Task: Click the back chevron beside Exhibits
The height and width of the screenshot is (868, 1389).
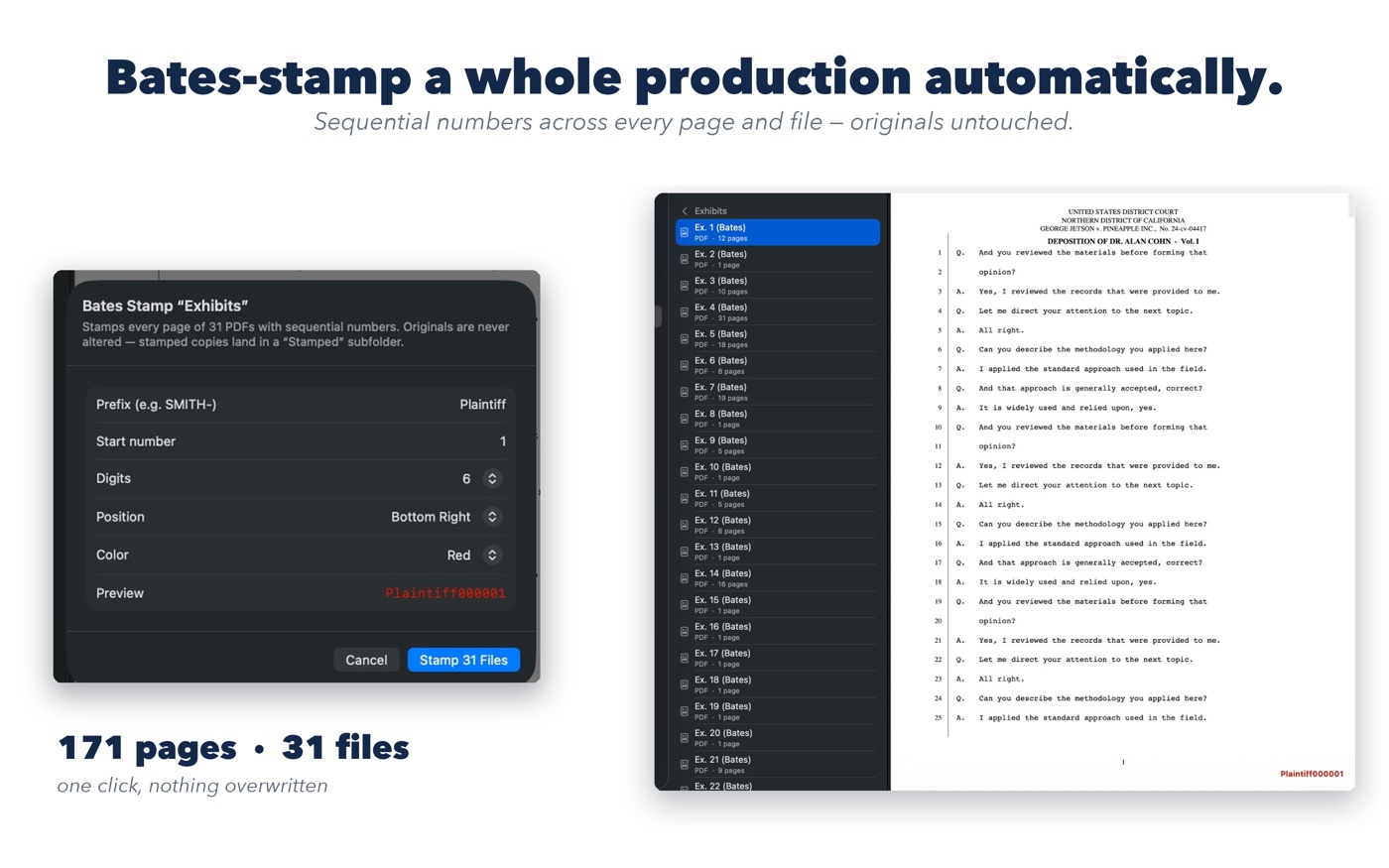Action: click(x=685, y=211)
